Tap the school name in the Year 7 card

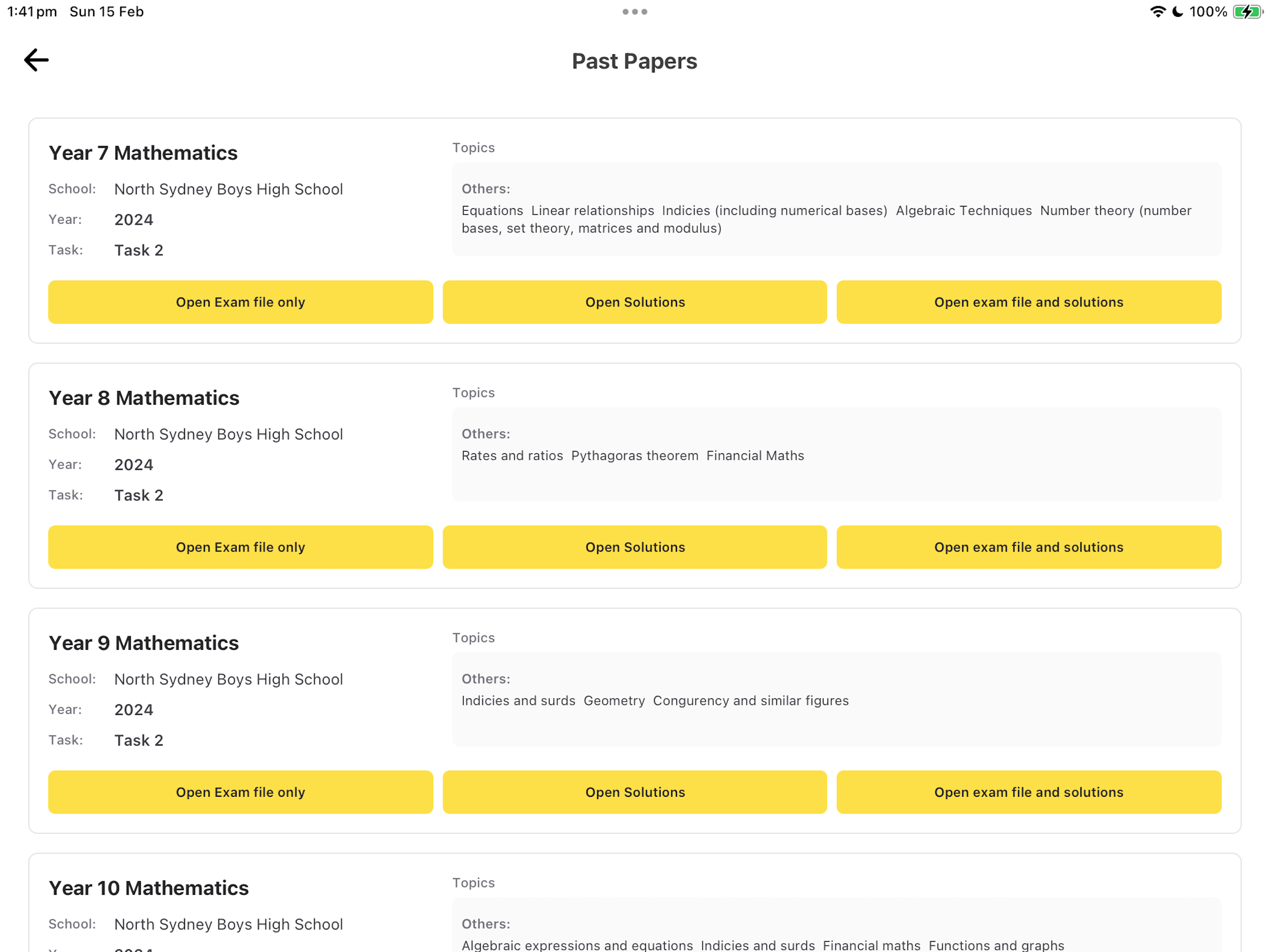click(229, 190)
